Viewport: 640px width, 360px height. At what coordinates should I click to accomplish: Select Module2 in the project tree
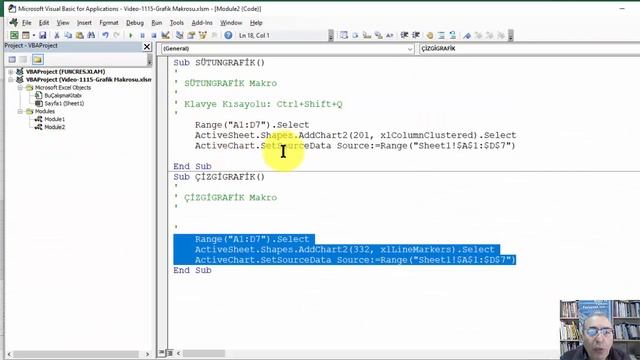[x=54, y=127]
